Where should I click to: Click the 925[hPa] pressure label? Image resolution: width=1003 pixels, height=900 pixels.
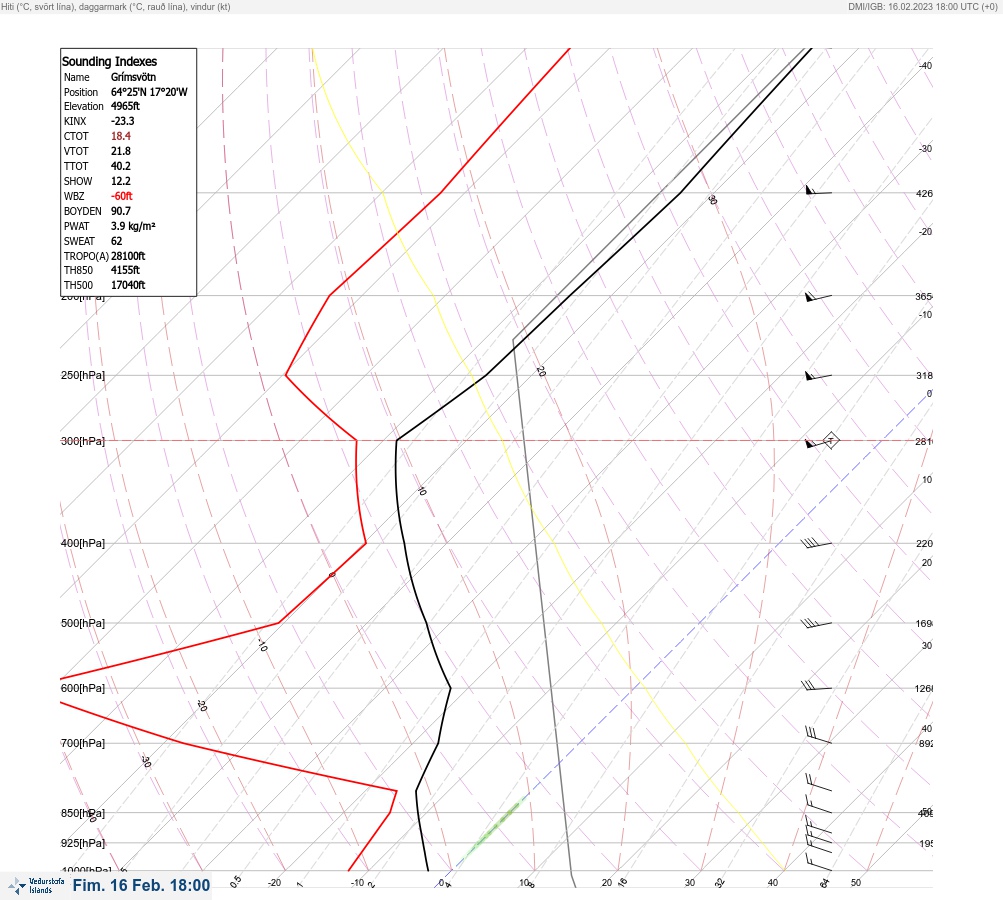[x=83, y=843]
